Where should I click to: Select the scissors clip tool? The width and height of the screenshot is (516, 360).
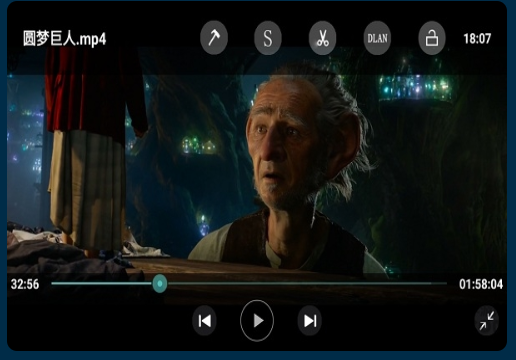pos(322,38)
